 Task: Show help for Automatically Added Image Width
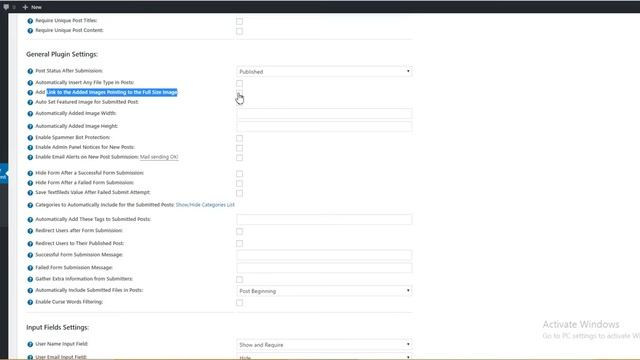pyautogui.click(x=30, y=113)
